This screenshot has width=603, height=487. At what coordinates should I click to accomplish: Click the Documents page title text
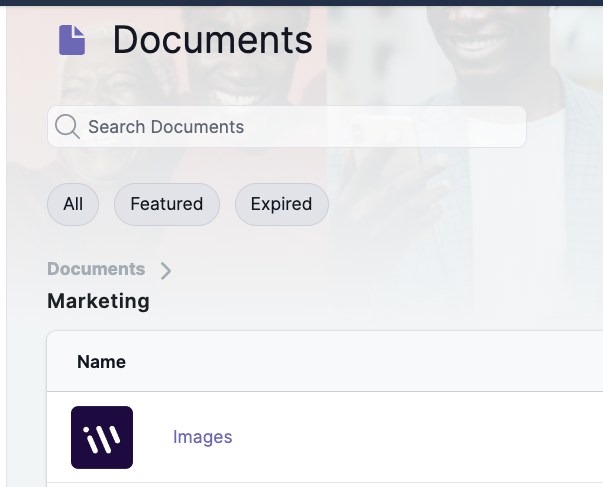(212, 40)
